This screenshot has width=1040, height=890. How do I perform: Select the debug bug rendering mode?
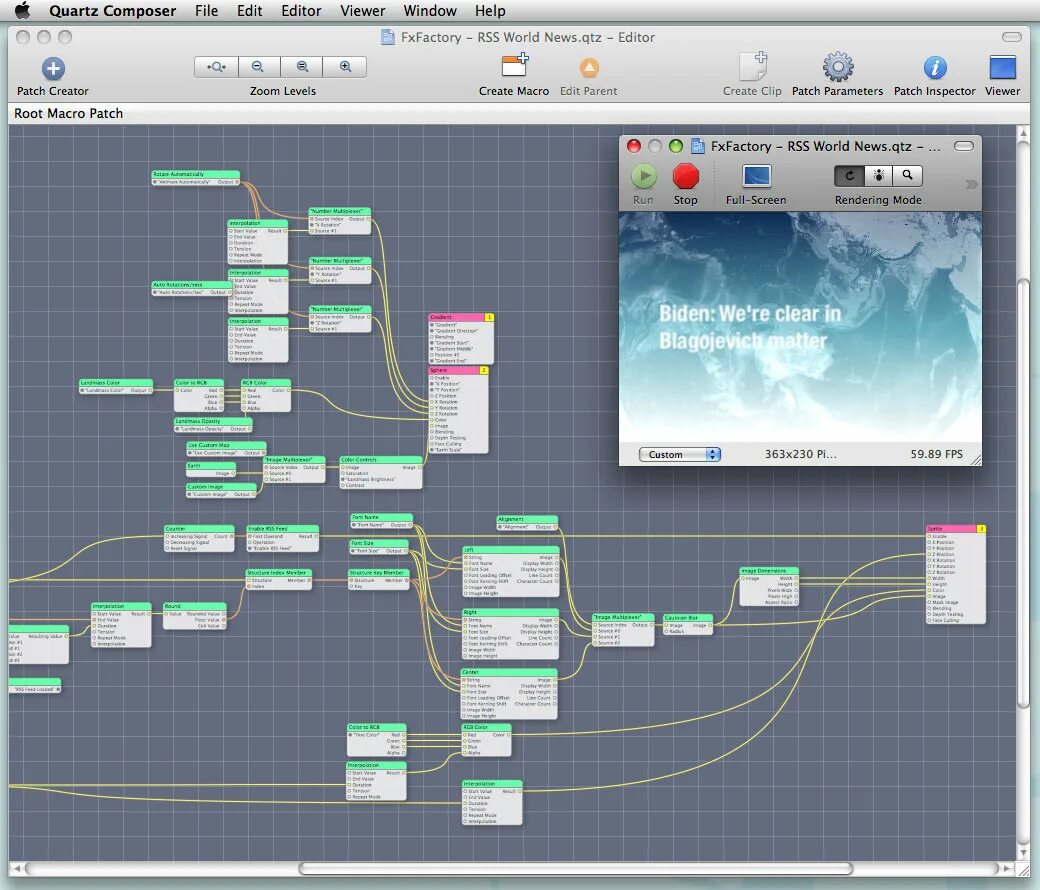click(878, 176)
